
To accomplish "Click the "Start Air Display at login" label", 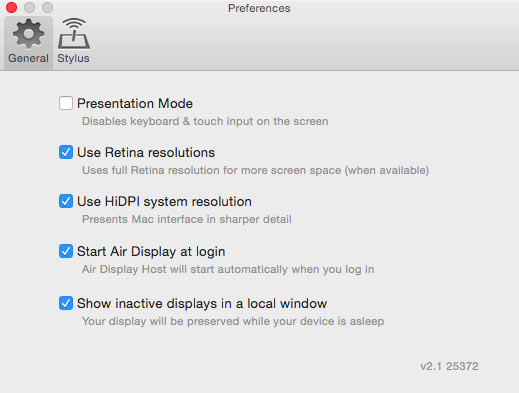I will click(x=151, y=252).
